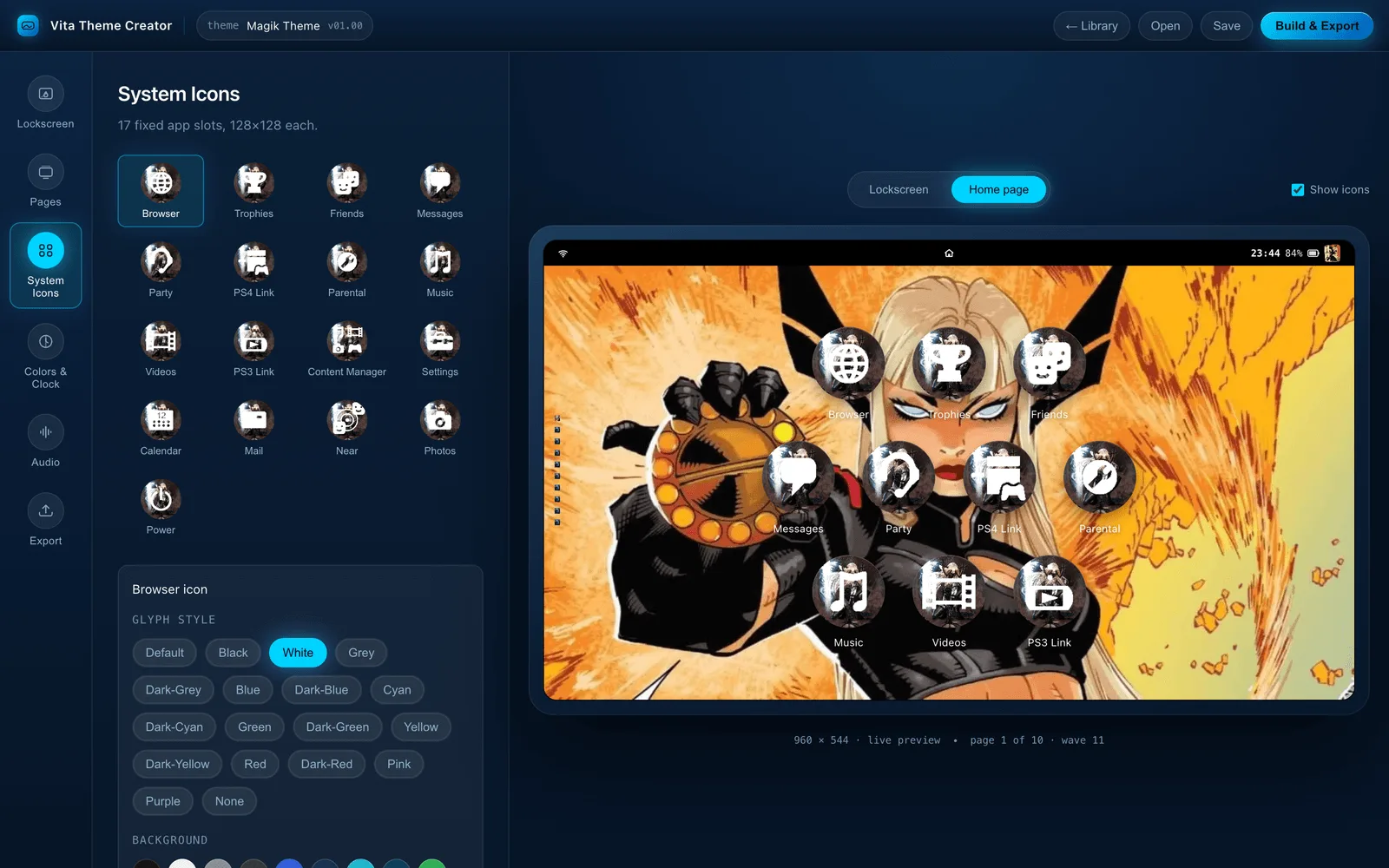Click the Open button

tap(1165, 26)
